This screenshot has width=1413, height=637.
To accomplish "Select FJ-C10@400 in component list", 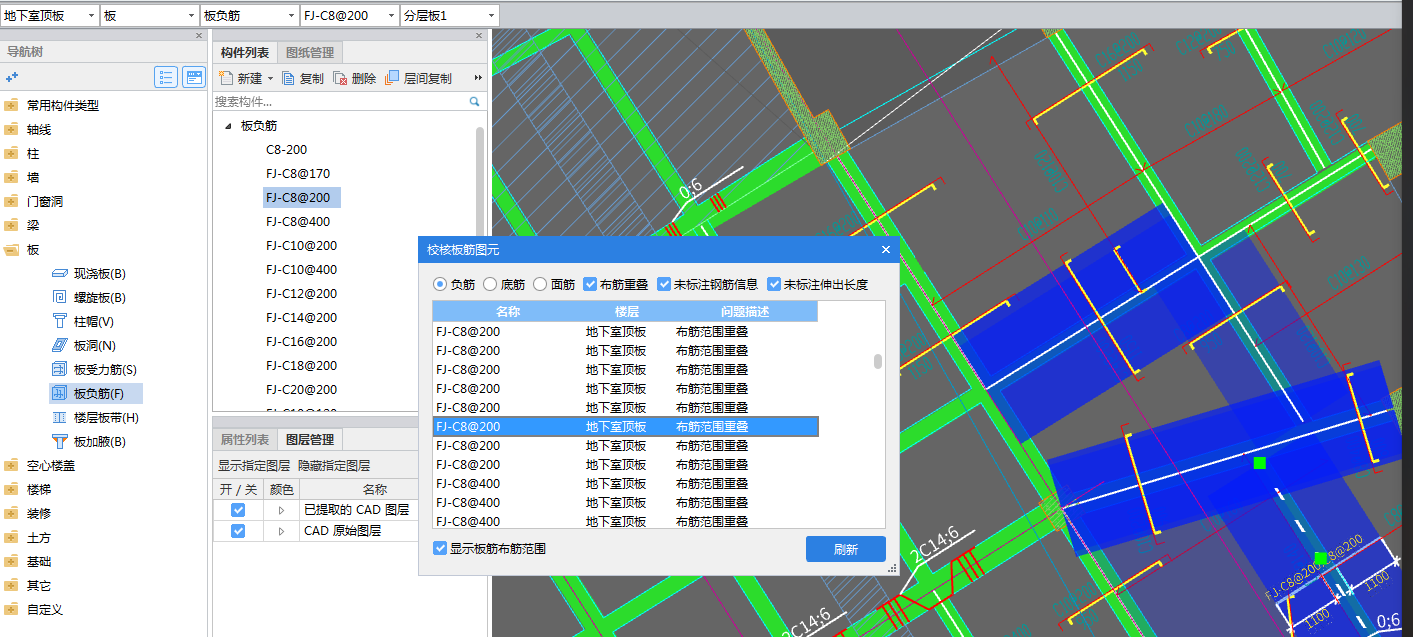I will (x=301, y=269).
